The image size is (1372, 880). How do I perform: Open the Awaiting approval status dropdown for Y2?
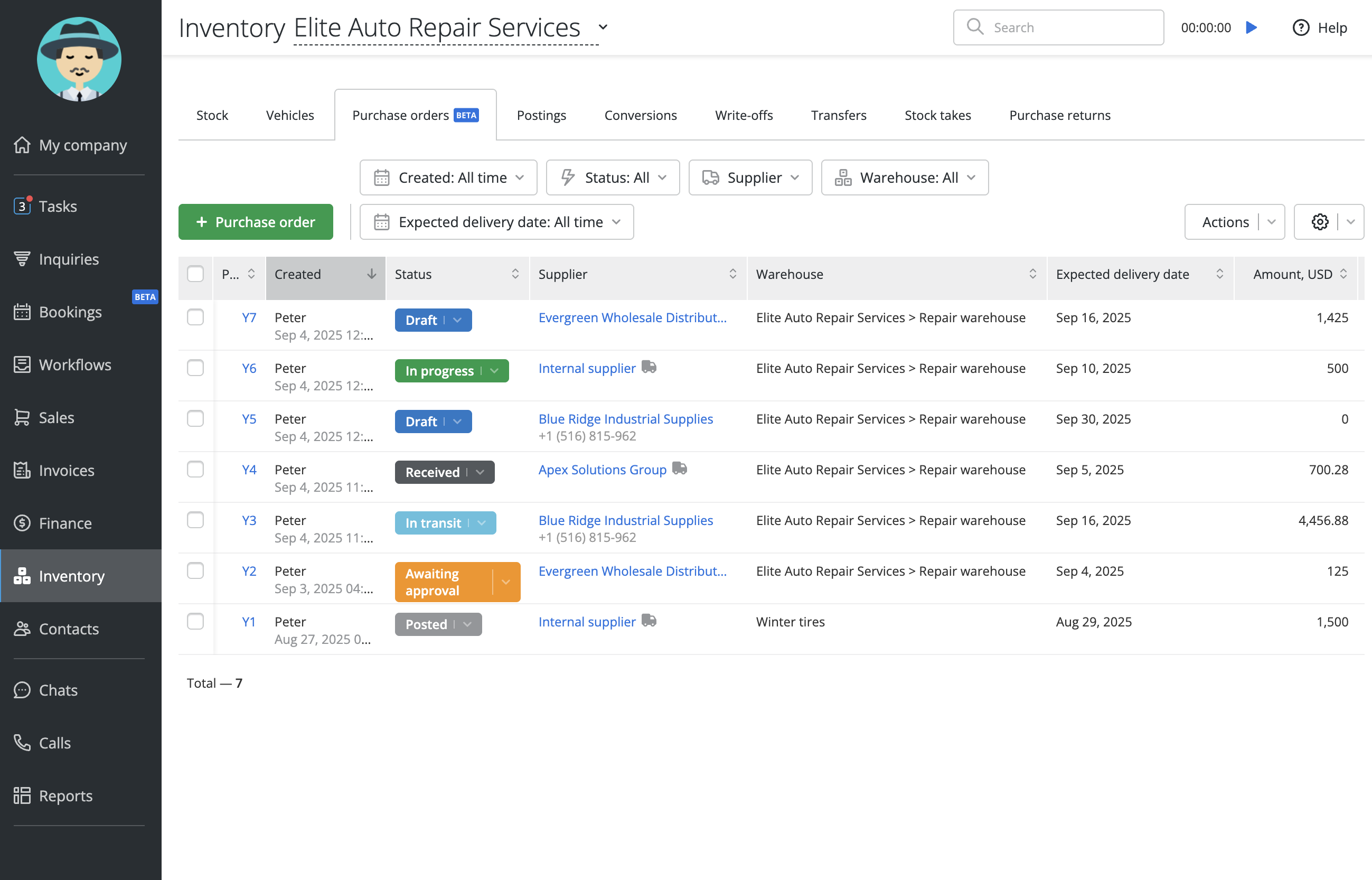505,582
